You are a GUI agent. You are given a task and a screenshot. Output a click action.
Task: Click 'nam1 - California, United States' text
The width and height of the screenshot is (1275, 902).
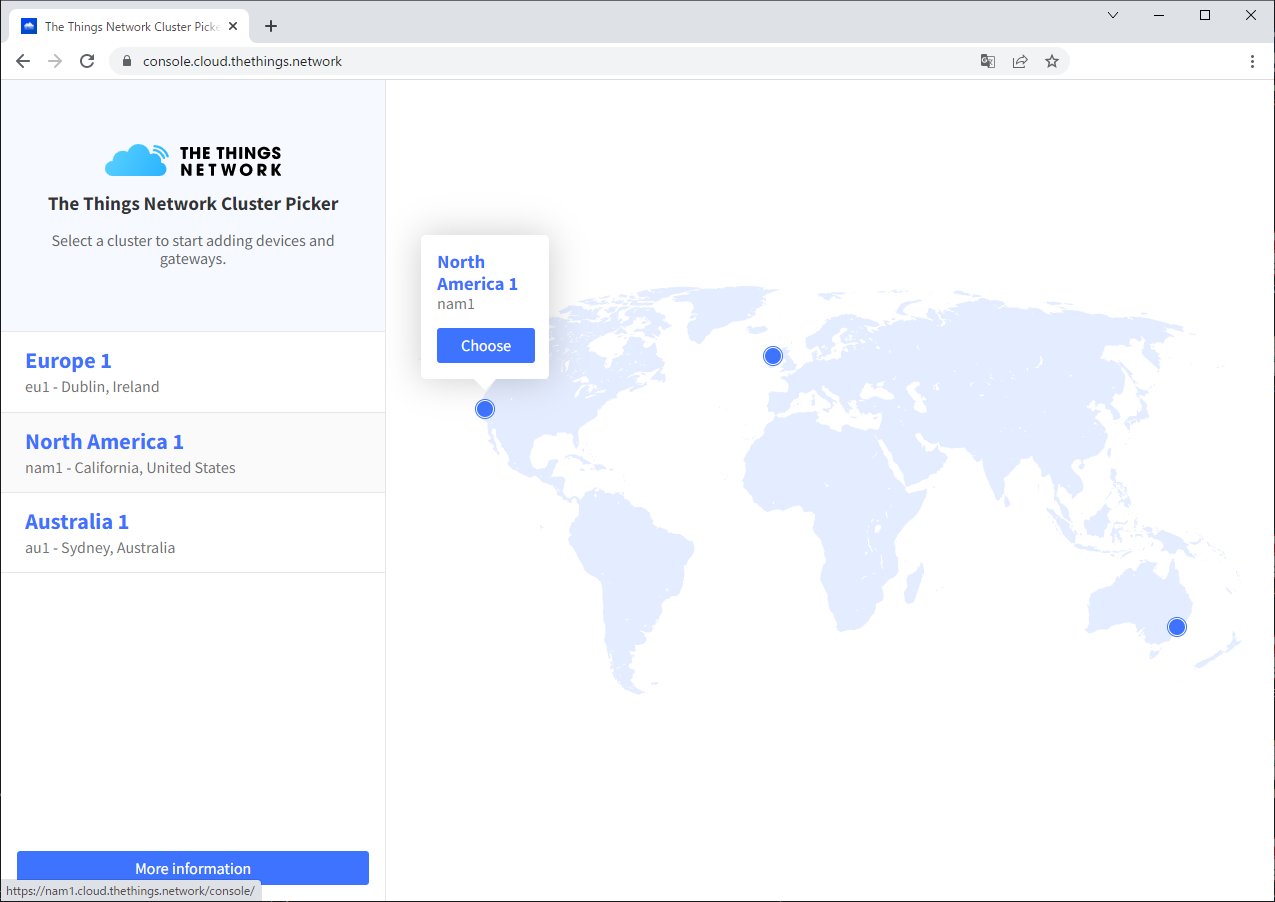[x=130, y=468]
